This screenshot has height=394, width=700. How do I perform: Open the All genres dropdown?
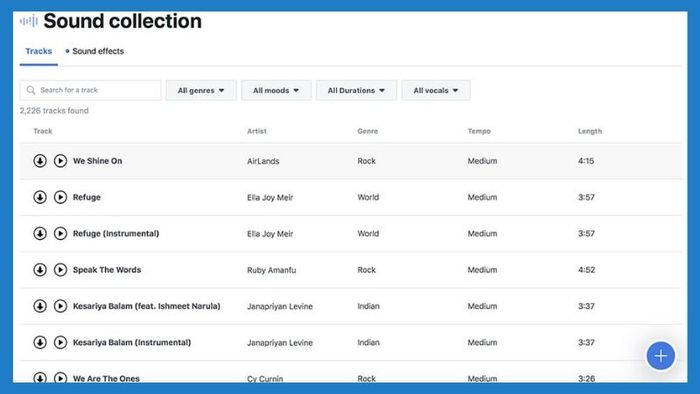[x=201, y=90]
